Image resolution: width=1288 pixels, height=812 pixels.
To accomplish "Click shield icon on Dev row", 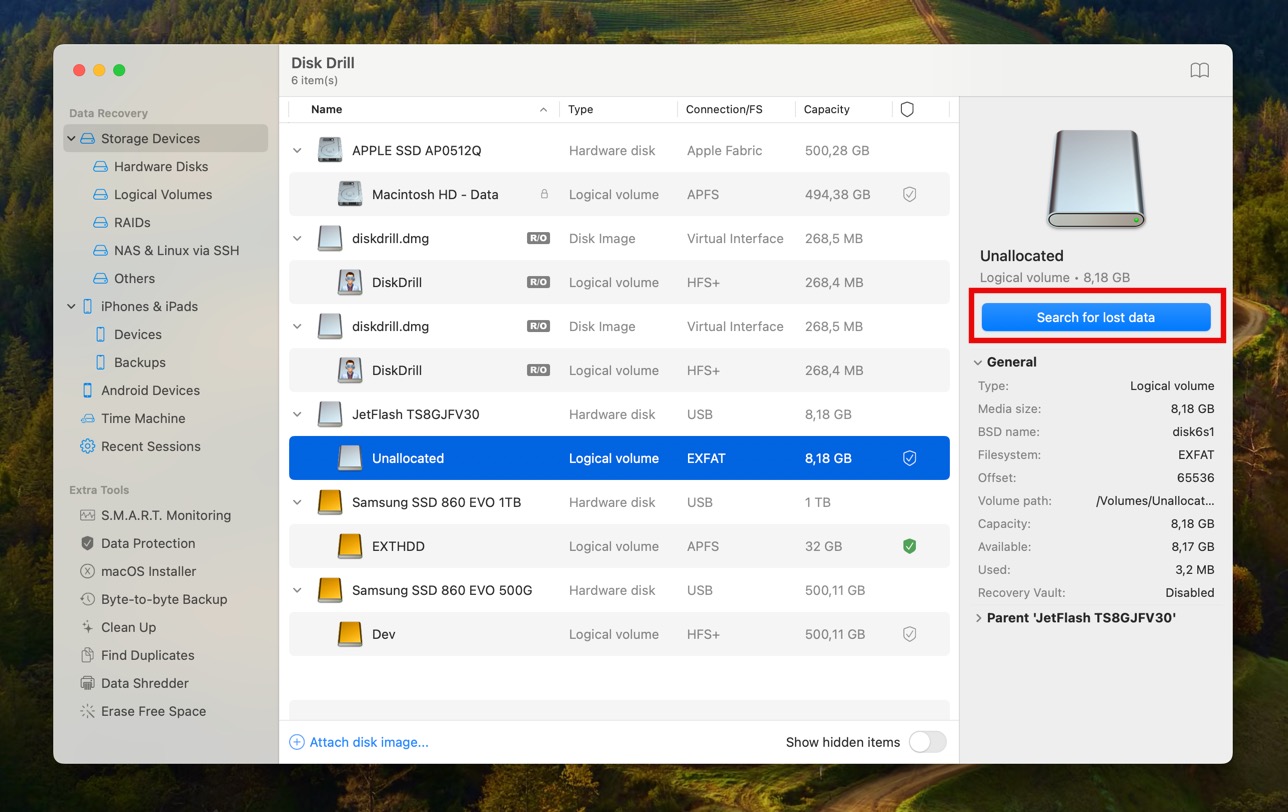I will (909, 634).
